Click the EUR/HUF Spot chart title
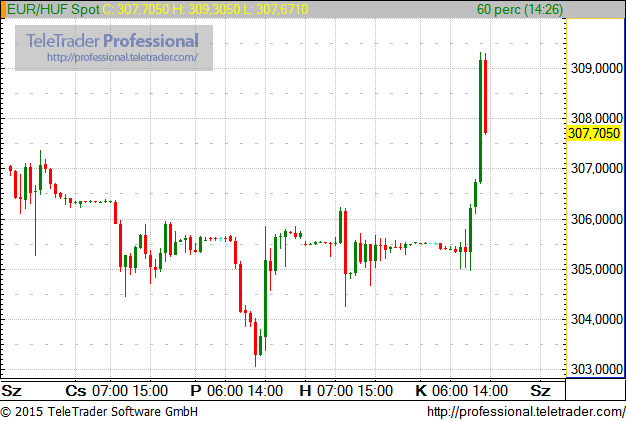 (53, 9)
